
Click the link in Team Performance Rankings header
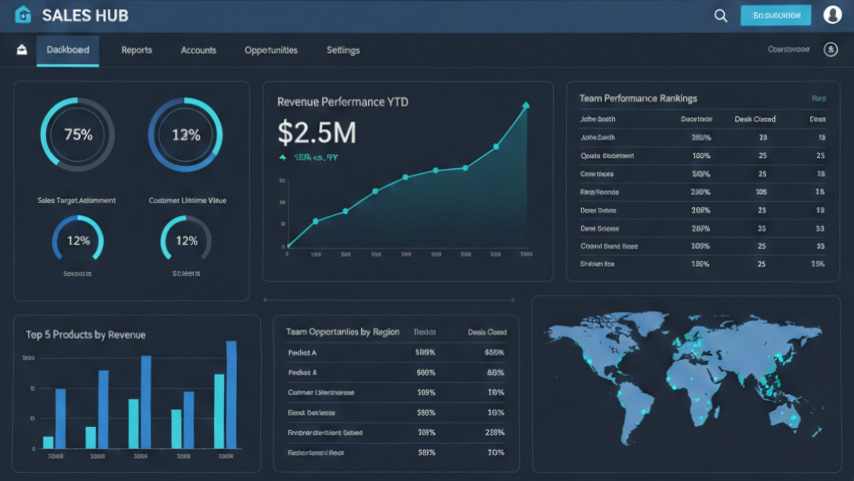(x=818, y=99)
